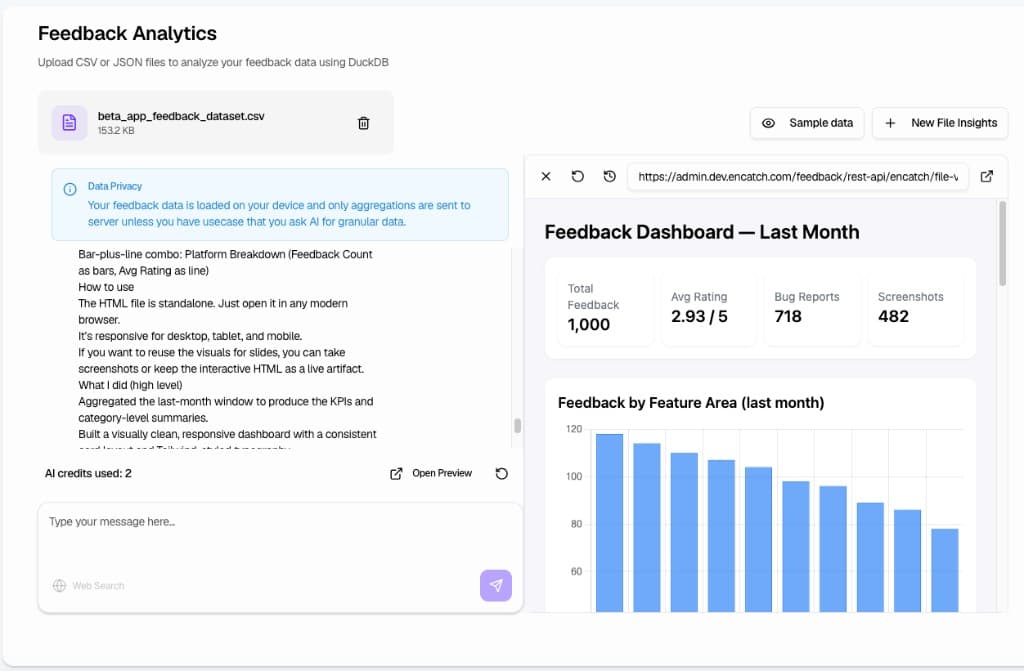The image size is (1024, 671).
Task: Click the file name beta_app_feedback_dataset.csv
Action: [181, 116]
